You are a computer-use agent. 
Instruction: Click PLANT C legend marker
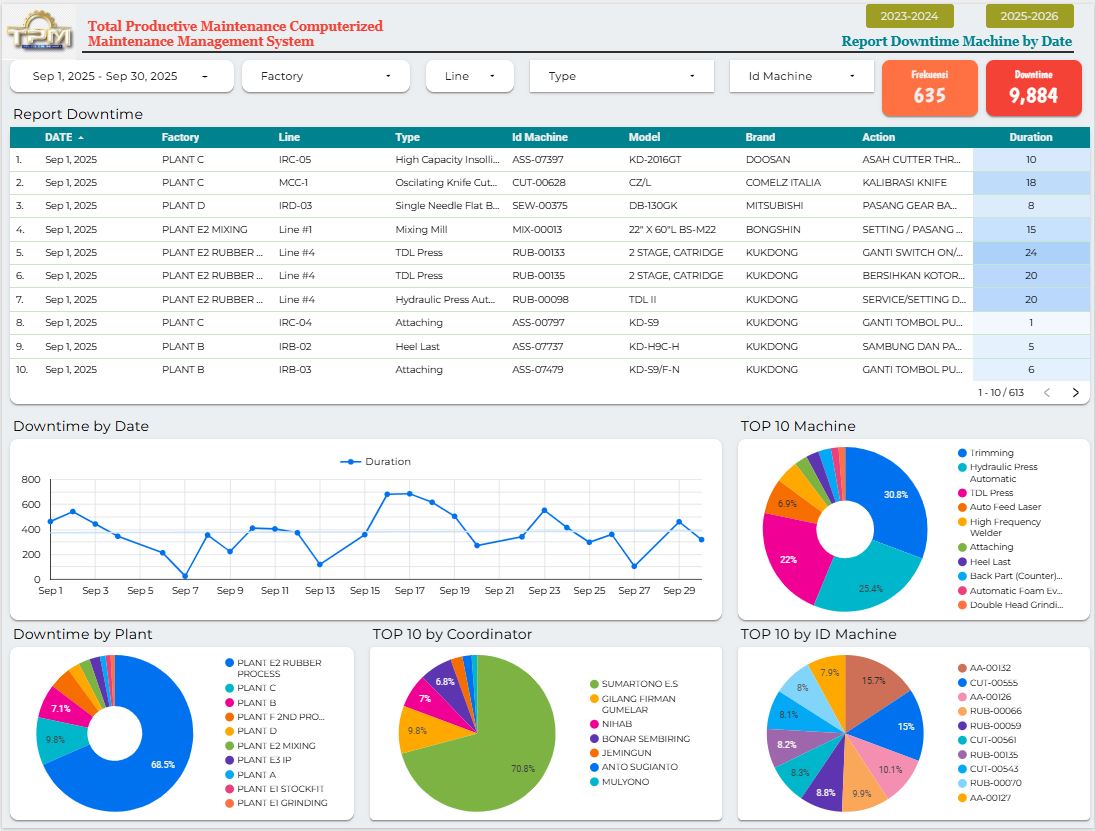click(x=229, y=688)
